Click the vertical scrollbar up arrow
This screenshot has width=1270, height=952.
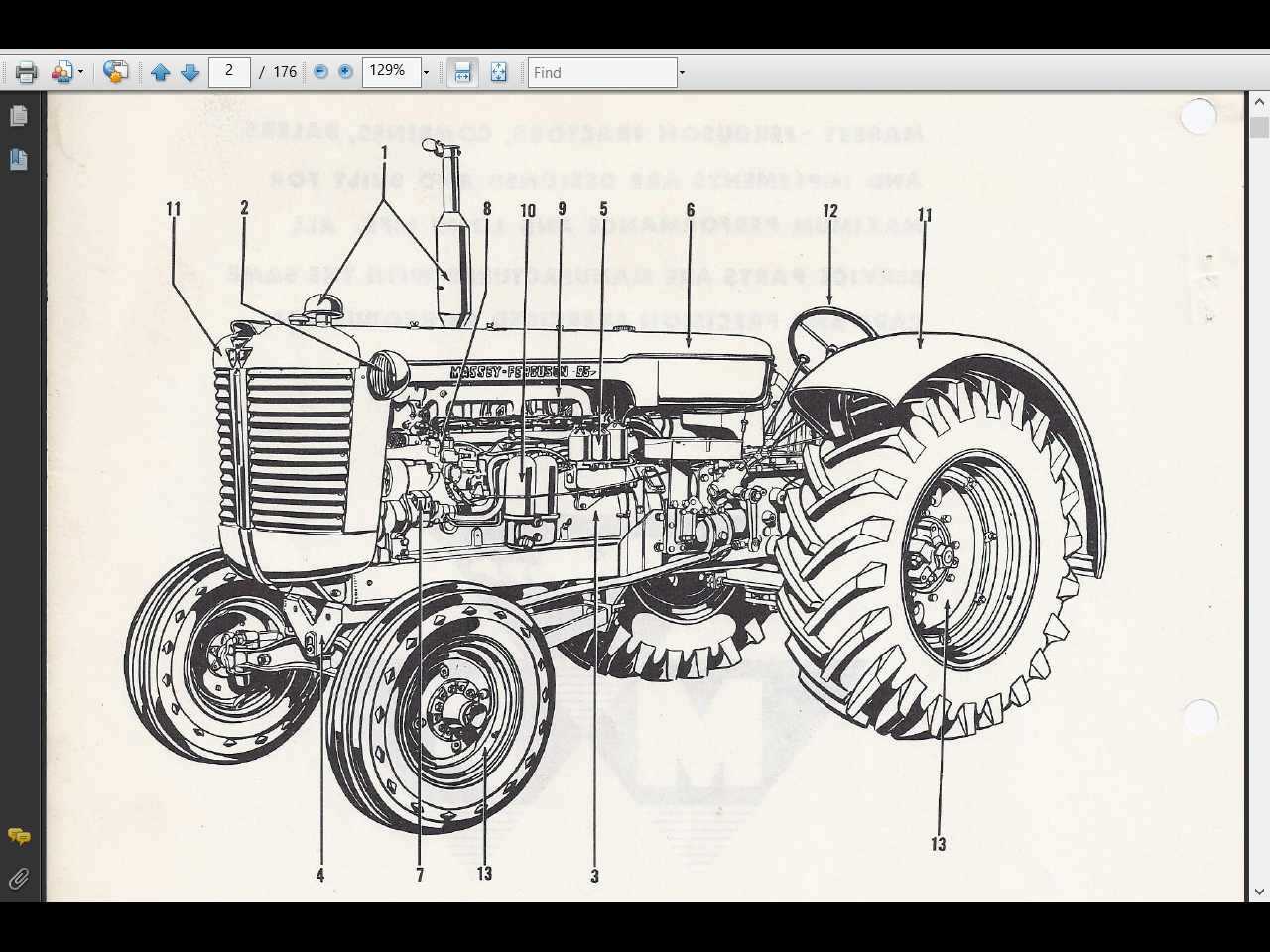click(1259, 101)
